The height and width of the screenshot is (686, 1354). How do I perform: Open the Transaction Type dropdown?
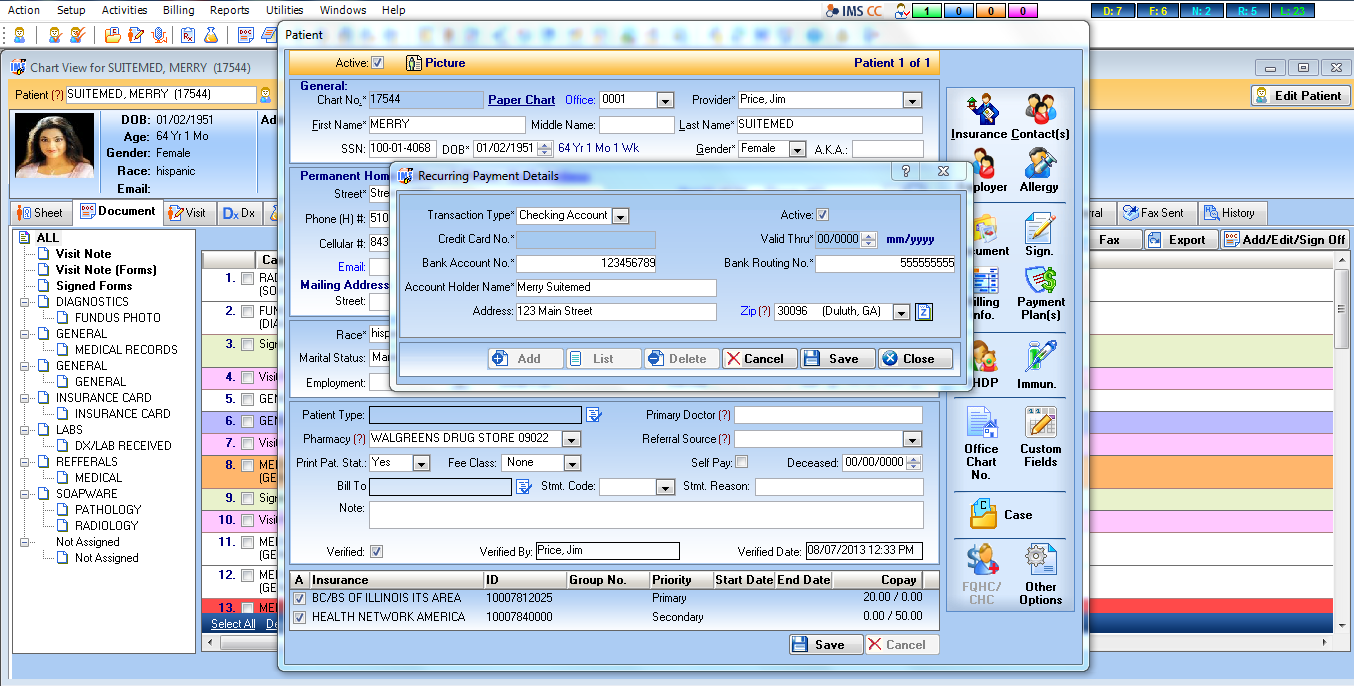click(620, 216)
